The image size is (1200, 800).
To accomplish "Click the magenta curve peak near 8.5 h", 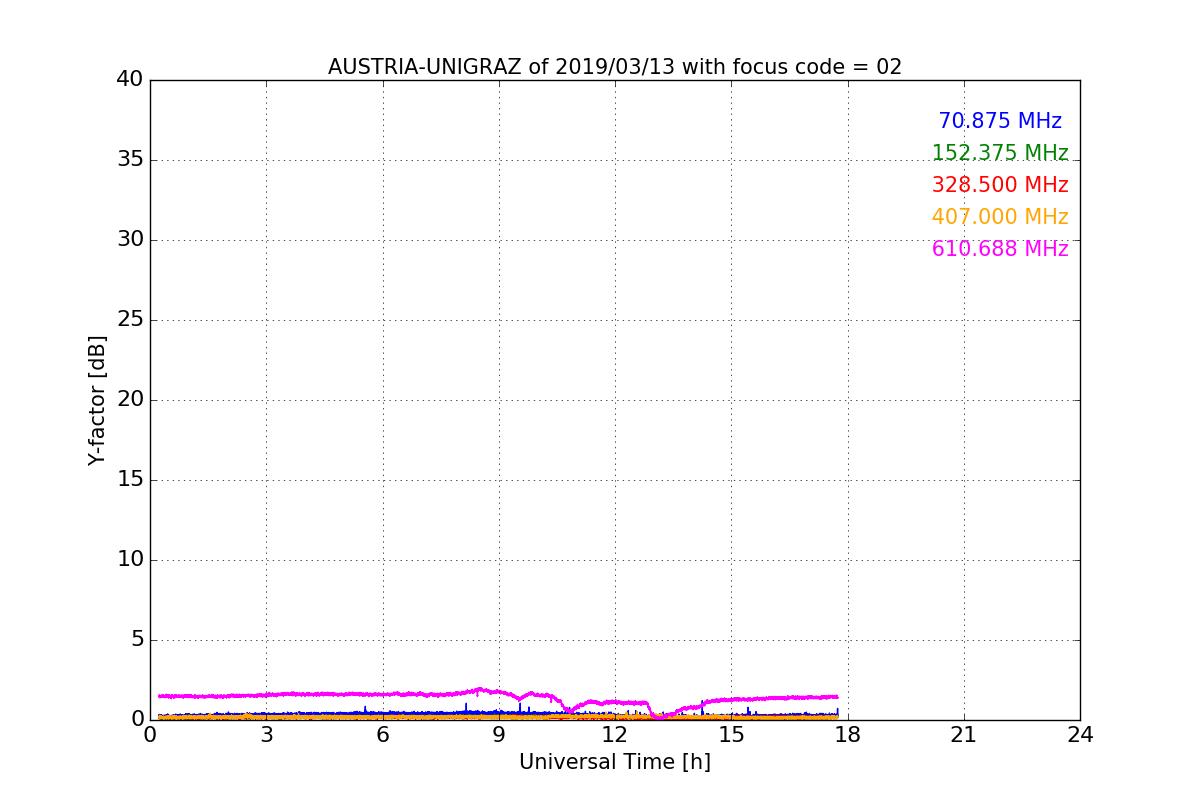I will pos(480,689).
